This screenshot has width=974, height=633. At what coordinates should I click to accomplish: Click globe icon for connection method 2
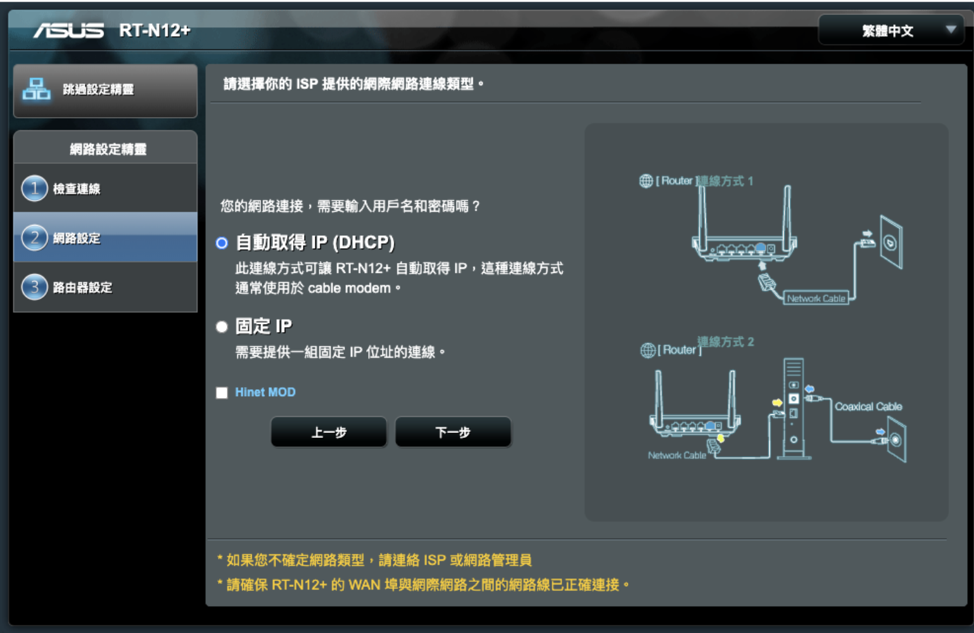tap(647, 350)
